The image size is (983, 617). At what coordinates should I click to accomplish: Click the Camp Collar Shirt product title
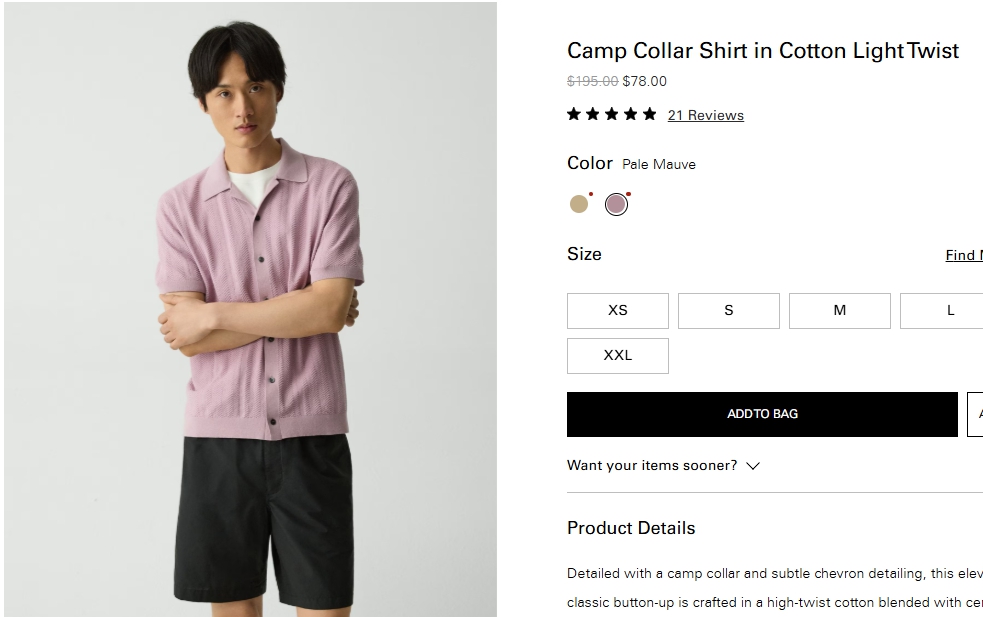point(762,51)
